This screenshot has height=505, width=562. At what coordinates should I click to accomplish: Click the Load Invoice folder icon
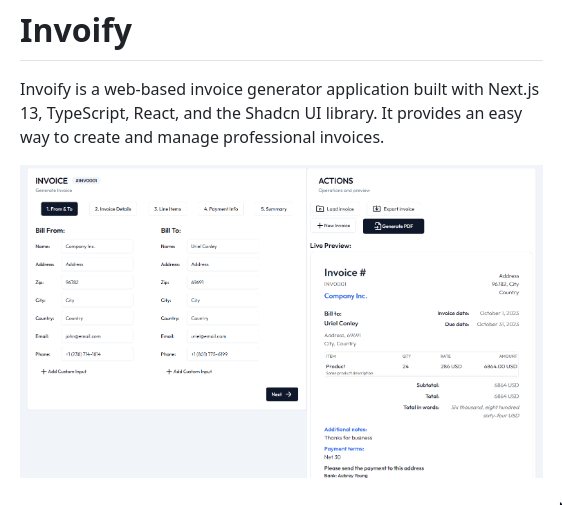coord(320,209)
